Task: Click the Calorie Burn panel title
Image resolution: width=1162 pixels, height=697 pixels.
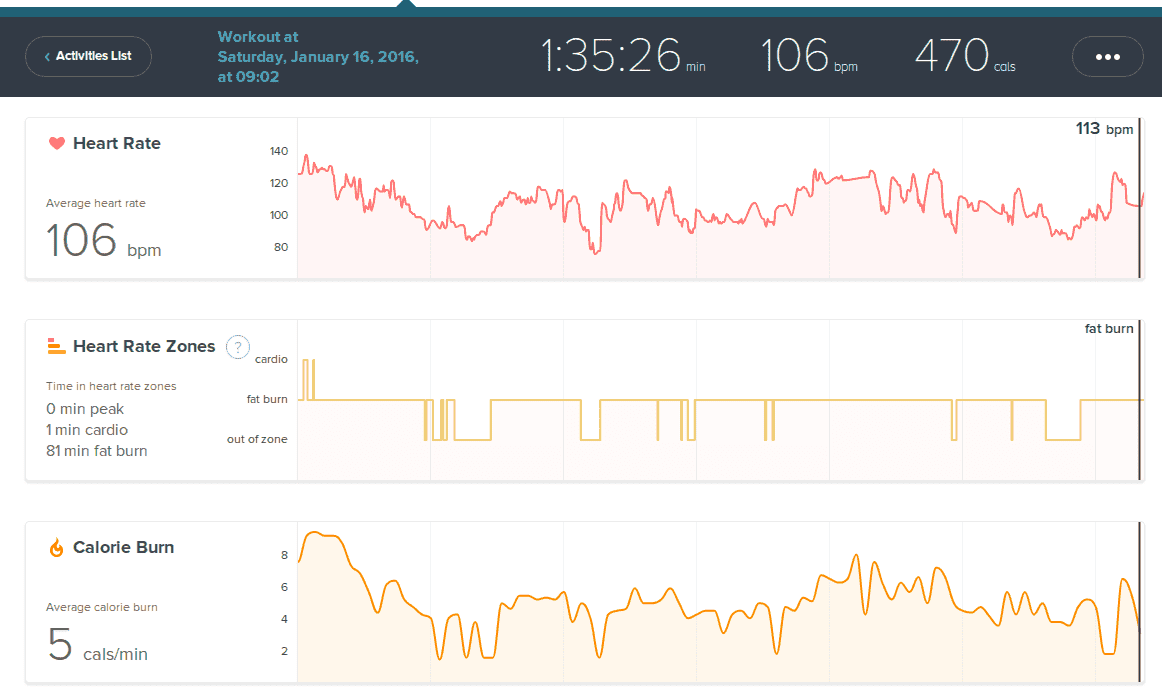Action: 123,548
